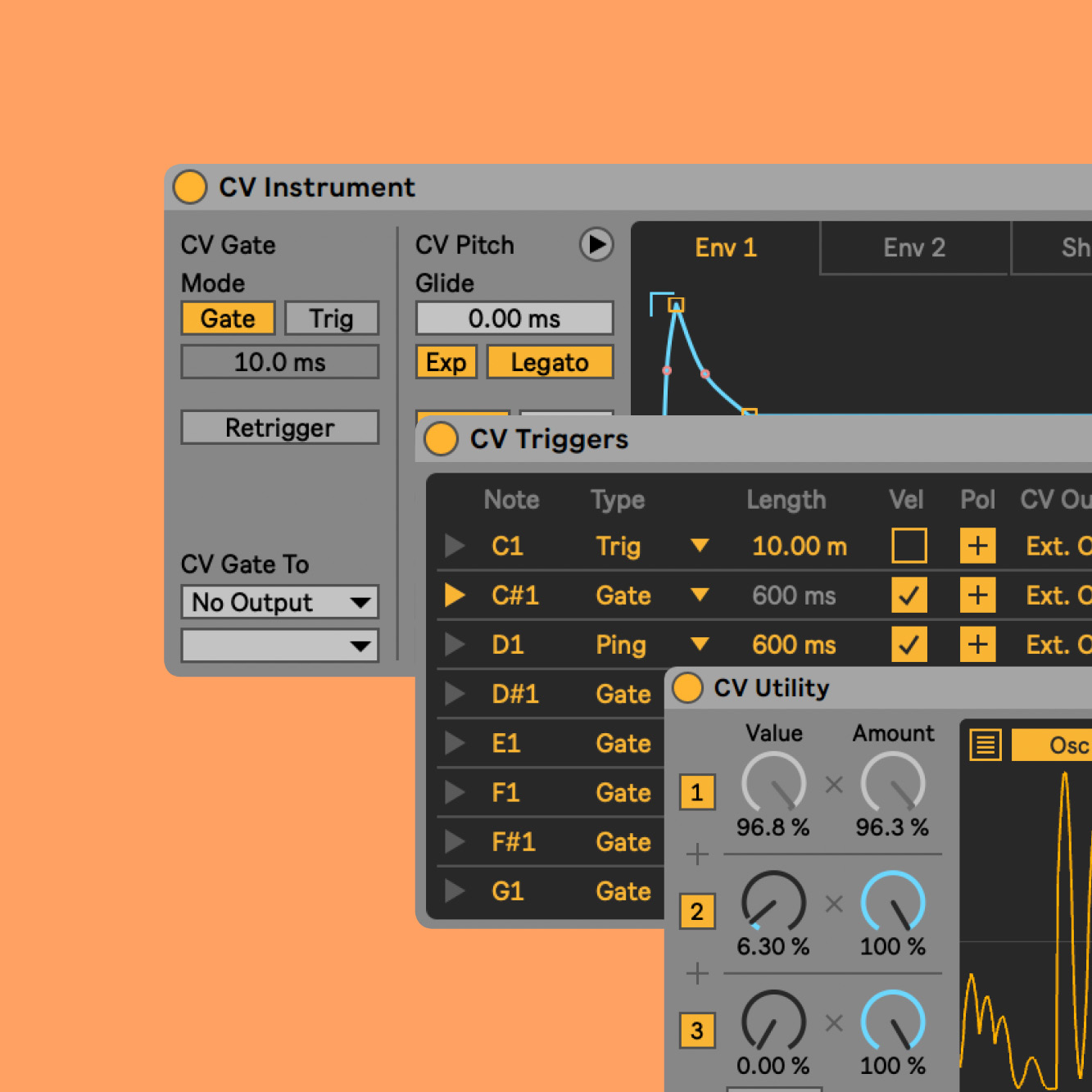Select Trig mode under CV Gate
This screenshot has width=1092, height=1092.
[331, 319]
